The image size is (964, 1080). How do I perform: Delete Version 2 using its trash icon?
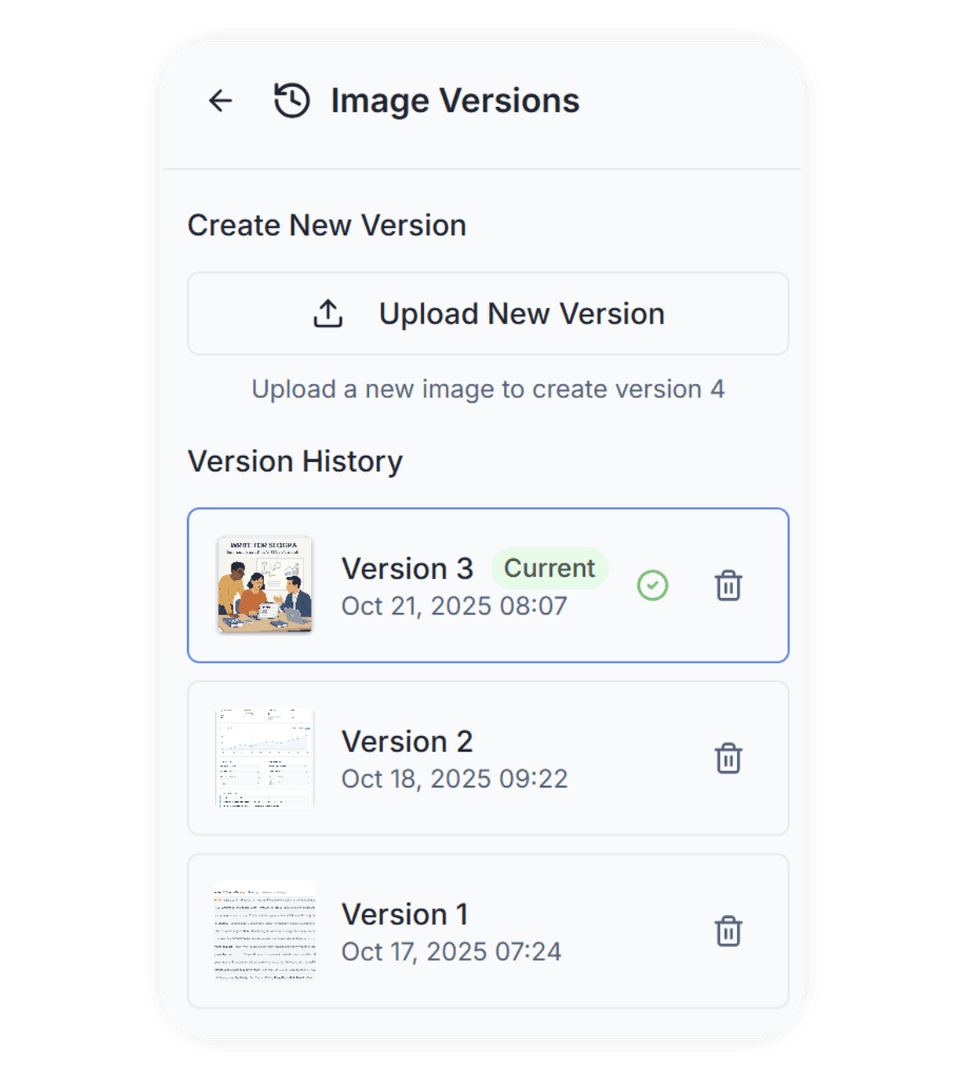coord(728,758)
